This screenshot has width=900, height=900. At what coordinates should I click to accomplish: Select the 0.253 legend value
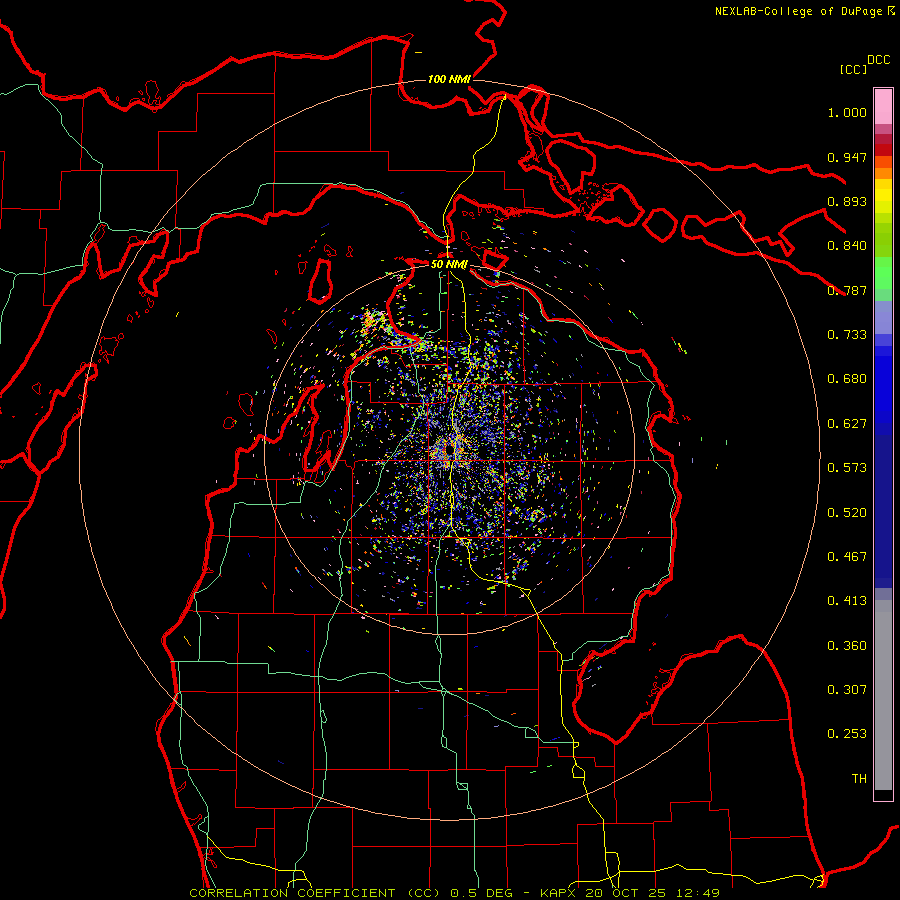point(847,734)
